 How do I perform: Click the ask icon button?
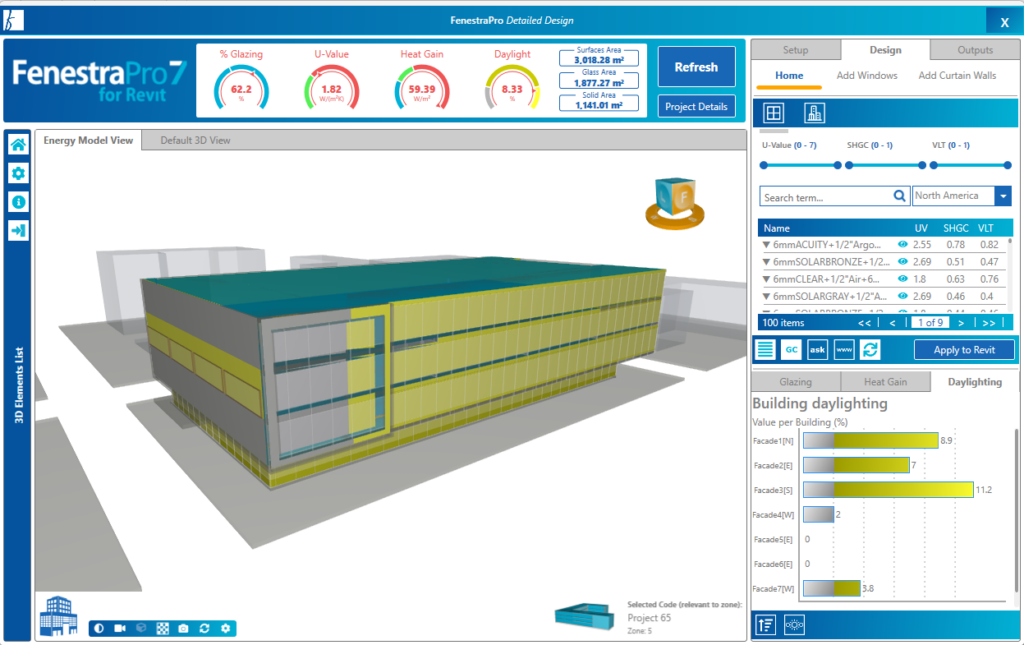pyautogui.click(x=817, y=349)
